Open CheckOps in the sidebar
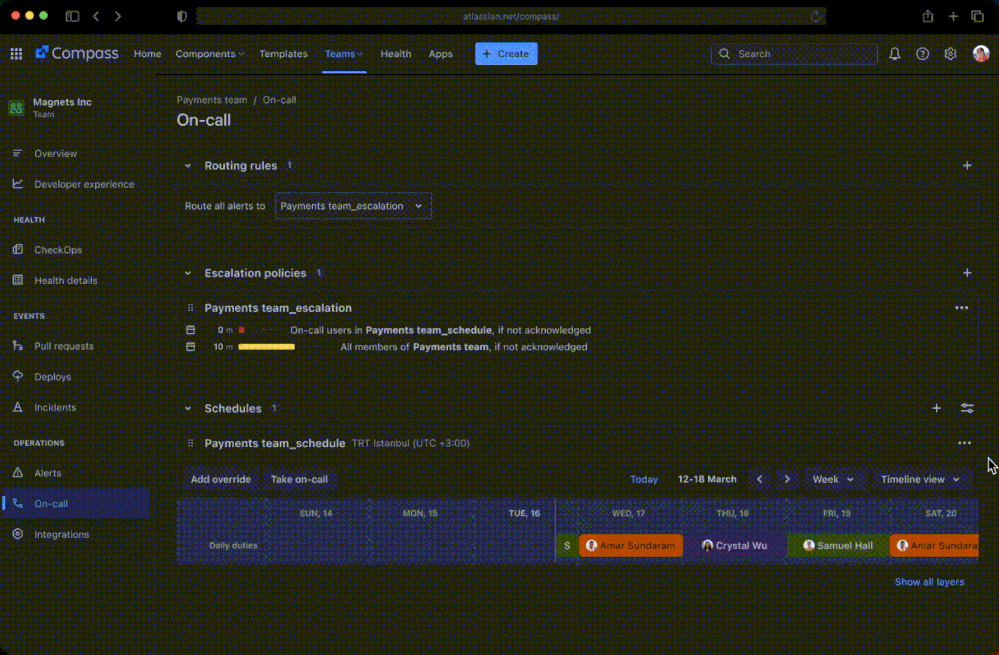Screen dimensions: 999x655 [x=76, y=250]
